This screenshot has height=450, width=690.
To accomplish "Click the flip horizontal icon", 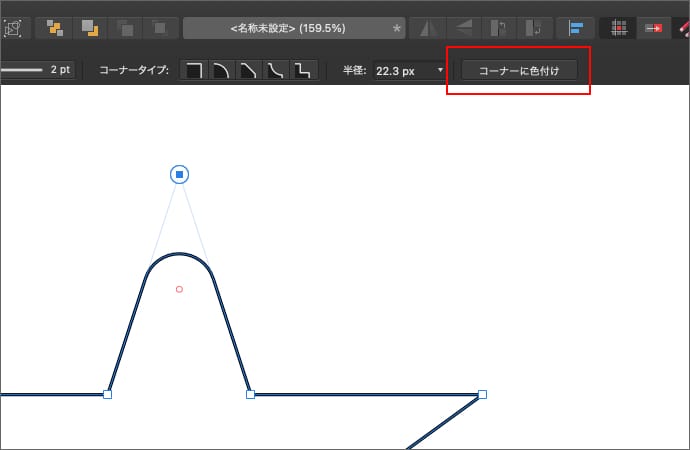I will click(425, 27).
